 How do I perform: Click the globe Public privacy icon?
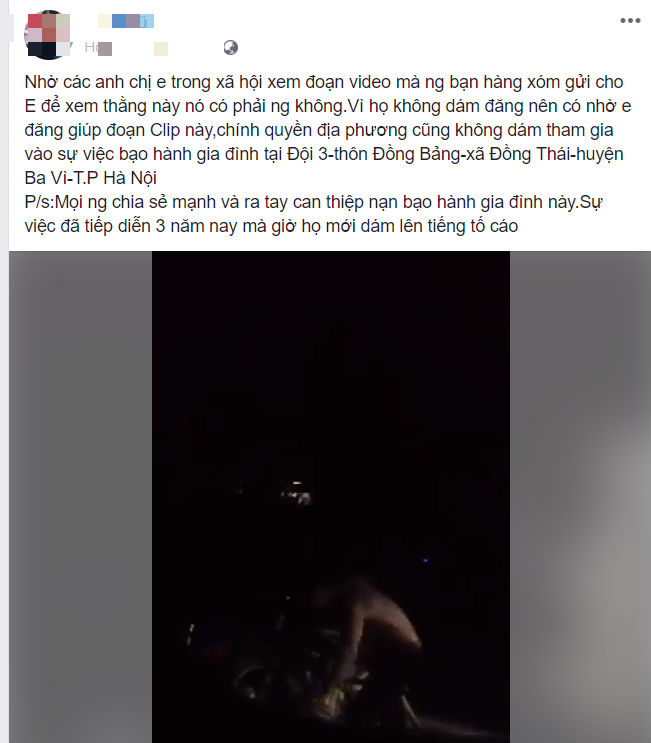pyautogui.click(x=231, y=48)
